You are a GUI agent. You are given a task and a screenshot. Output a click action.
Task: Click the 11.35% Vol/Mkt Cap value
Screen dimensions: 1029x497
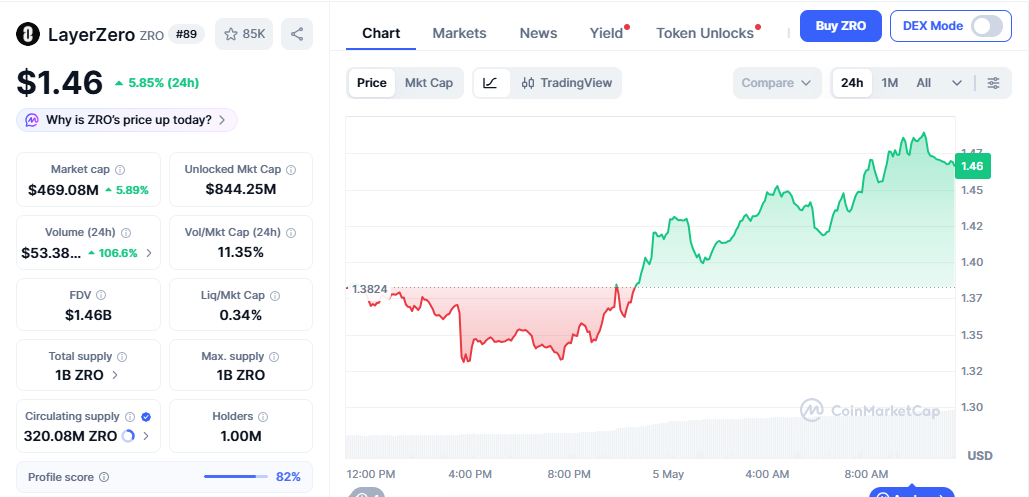tap(241, 252)
